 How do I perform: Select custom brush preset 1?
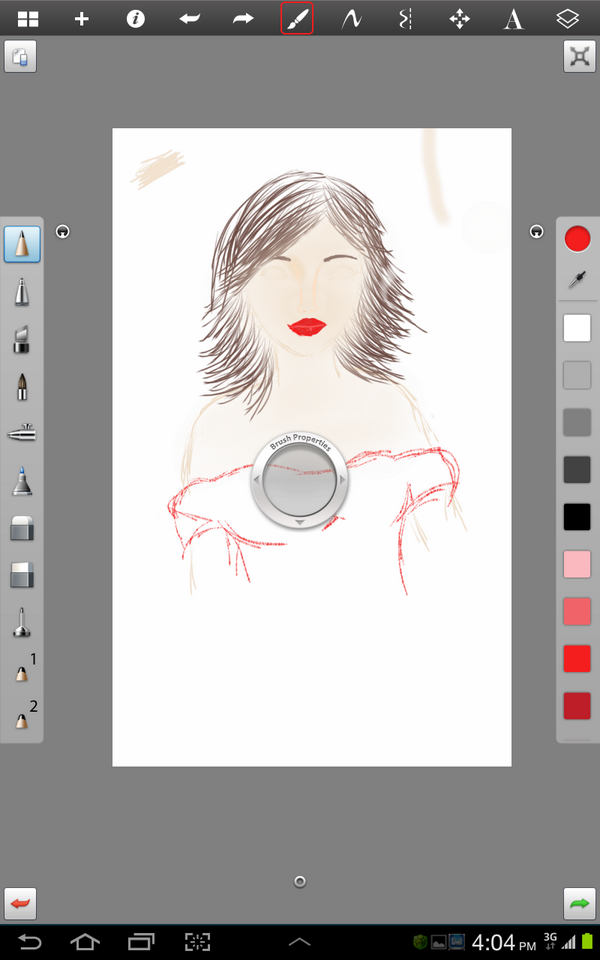click(25, 669)
